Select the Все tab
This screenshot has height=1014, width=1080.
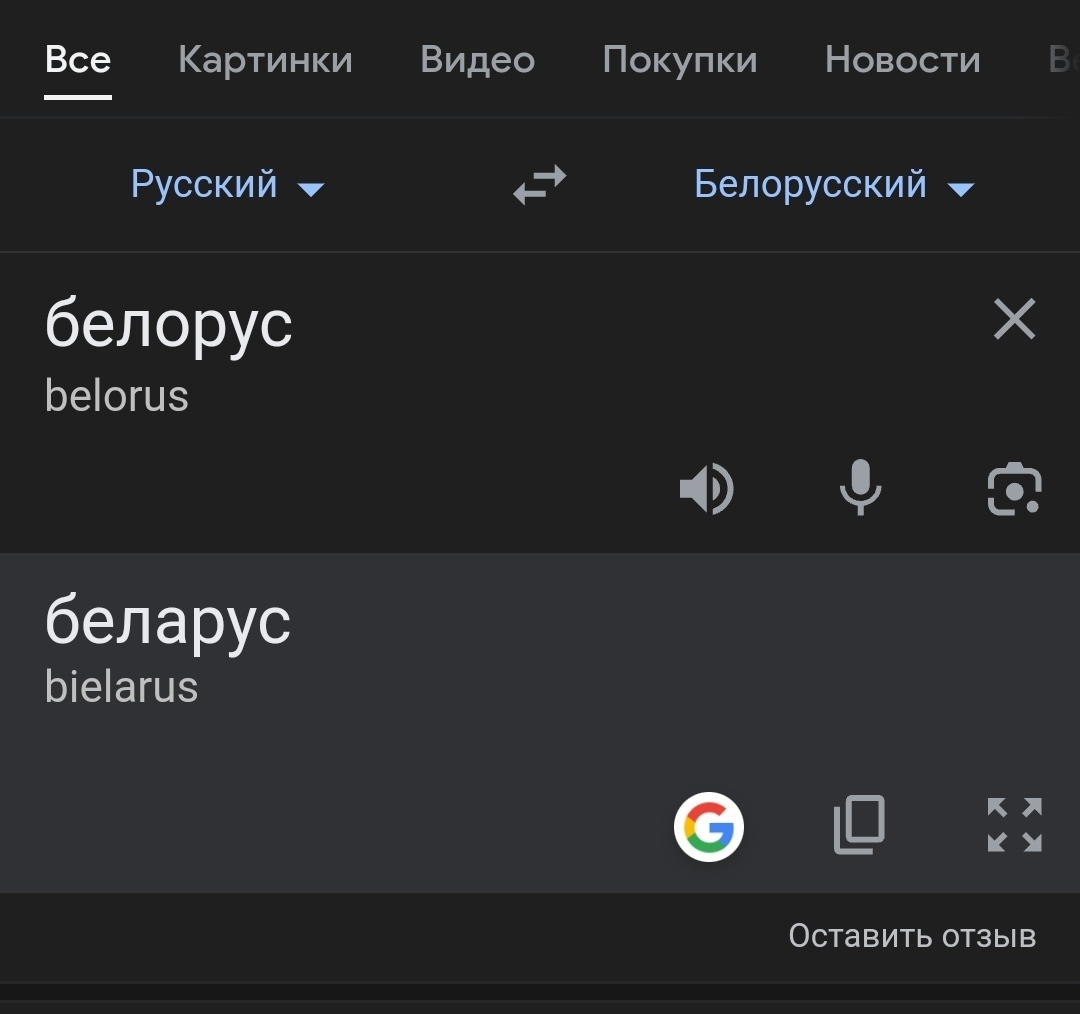pyautogui.click(x=78, y=60)
